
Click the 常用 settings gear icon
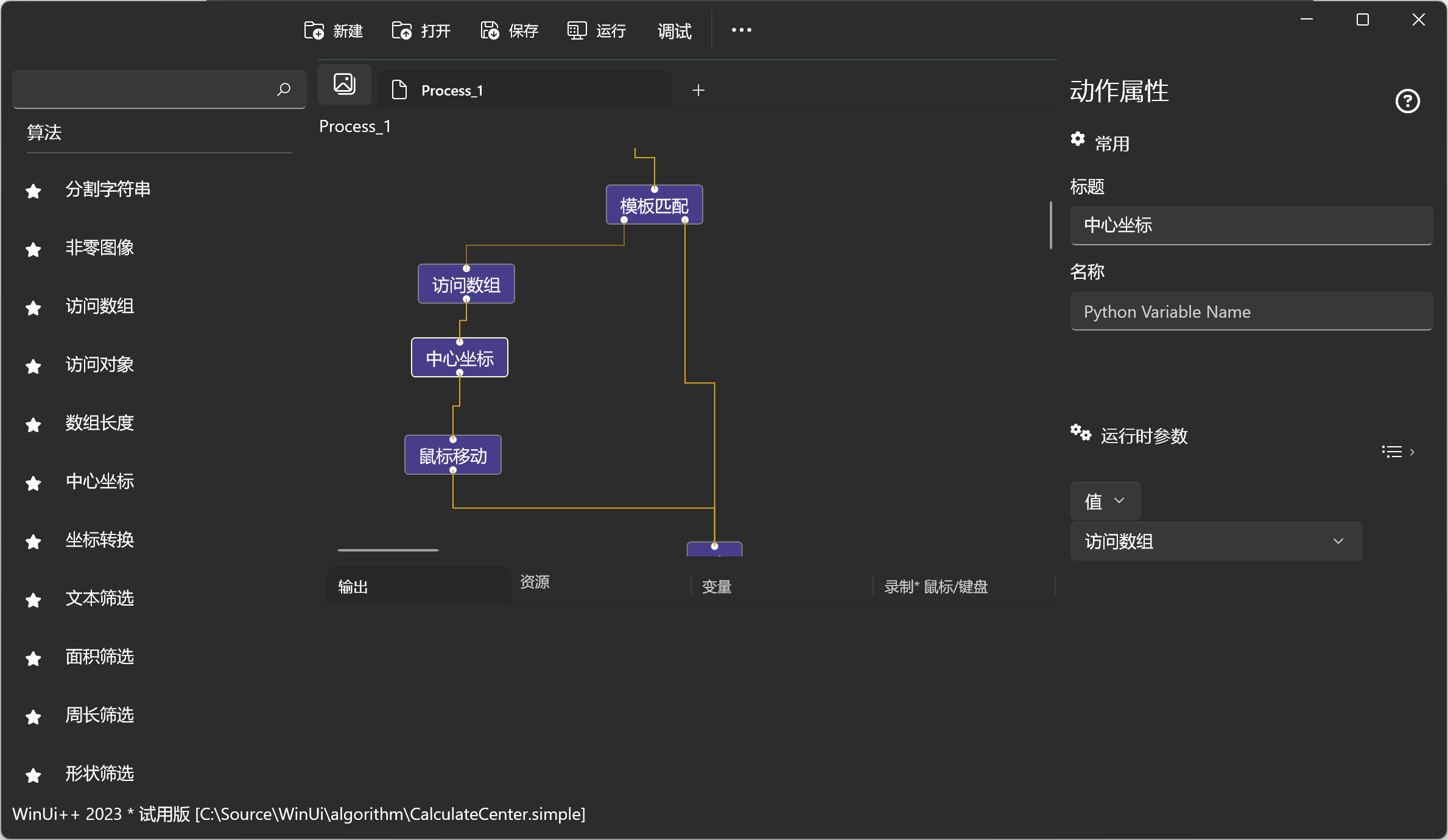[1078, 139]
